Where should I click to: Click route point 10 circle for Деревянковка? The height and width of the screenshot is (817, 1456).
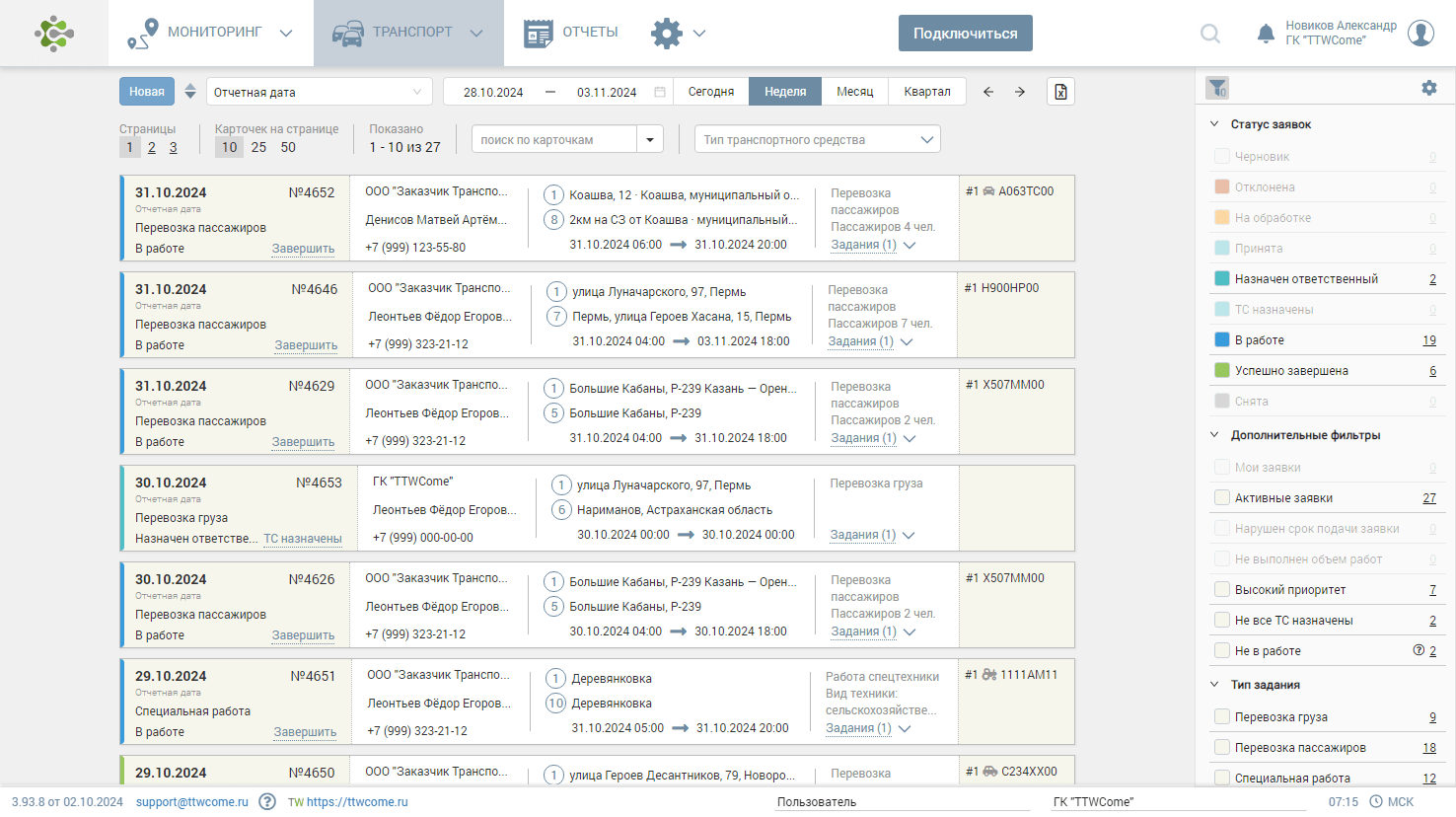point(556,703)
